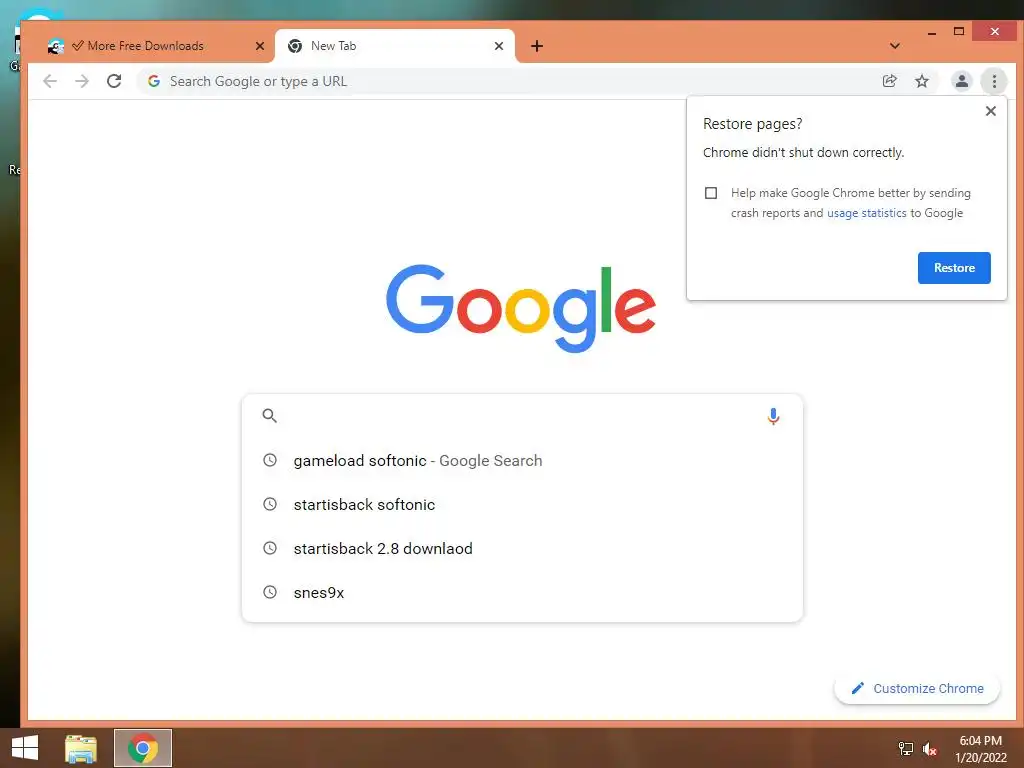
Task: Choose suggestion startisback 2.8 downlaod
Action: pos(522,549)
